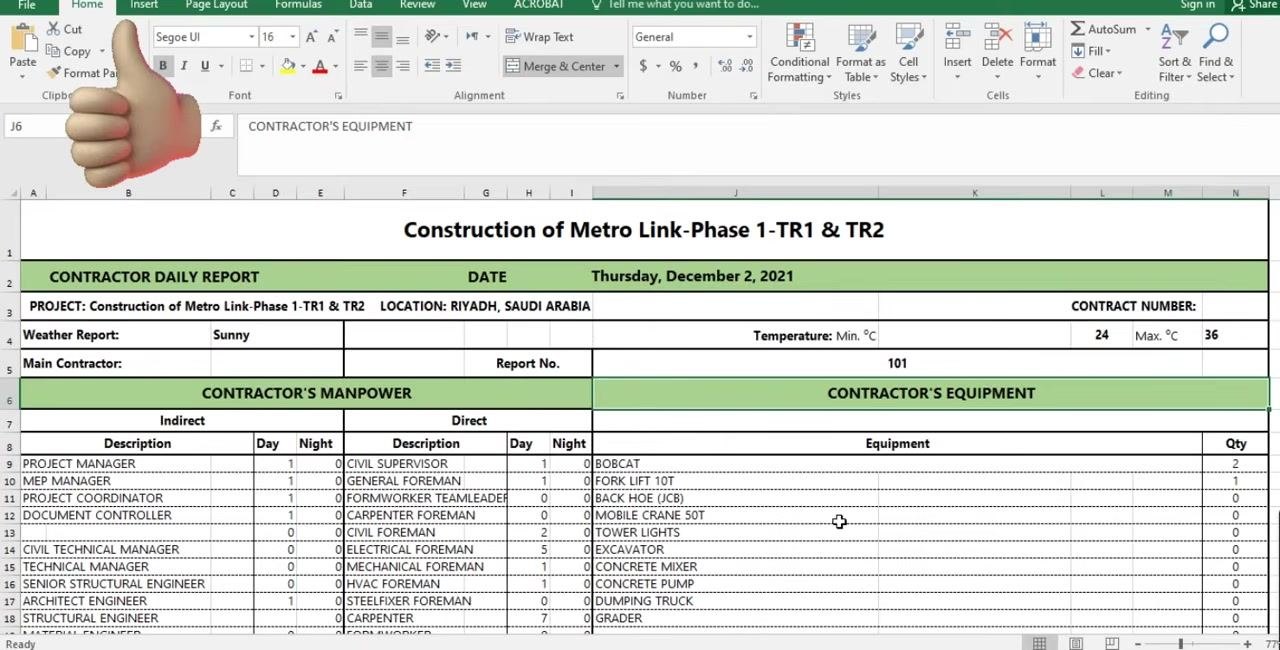Screen dimensions: 1280x650
Task: Apply the red Font Color A
Action: tap(320, 66)
